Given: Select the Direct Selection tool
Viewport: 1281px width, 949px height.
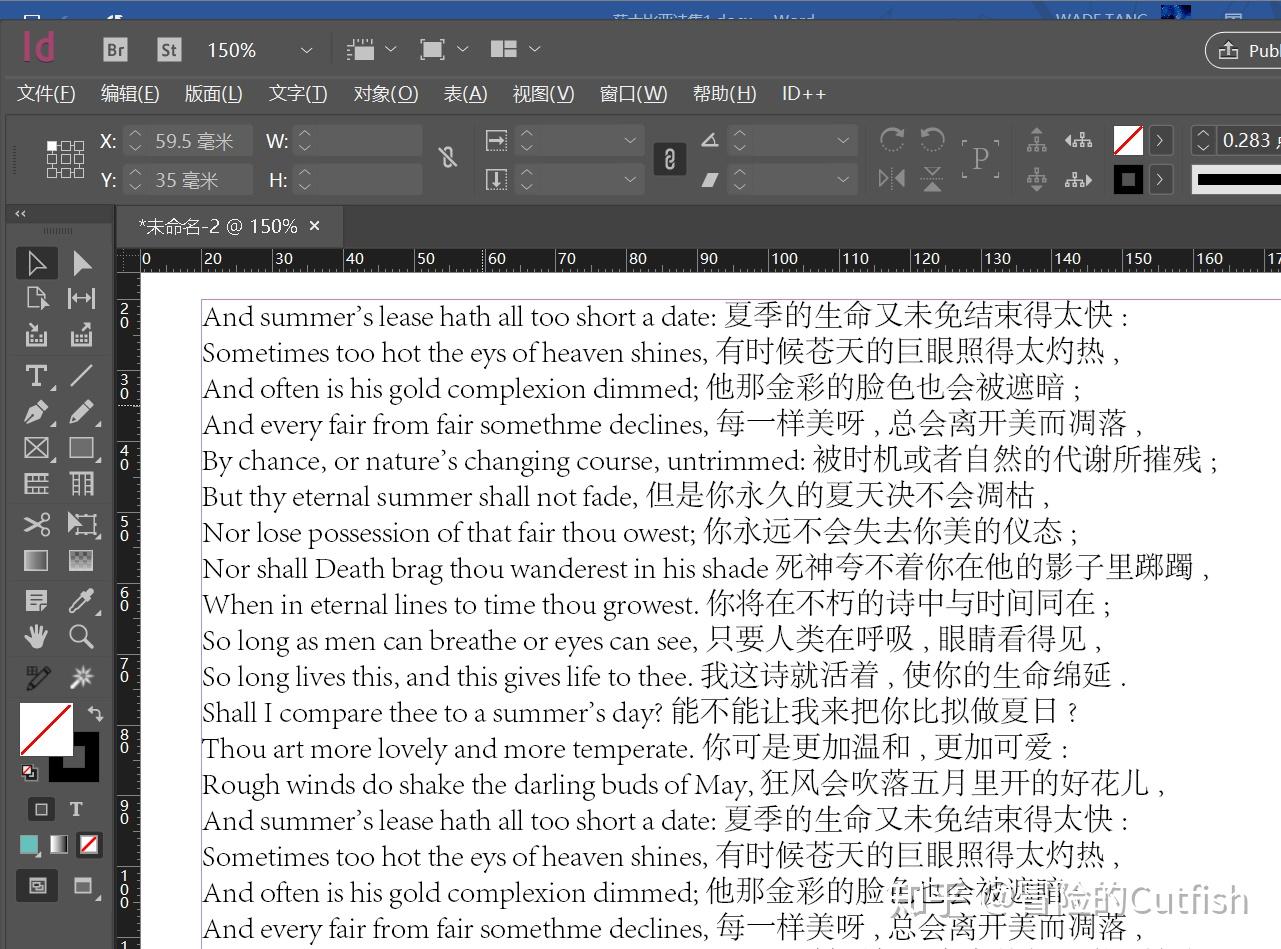Looking at the screenshot, I should (x=84, y=262).
